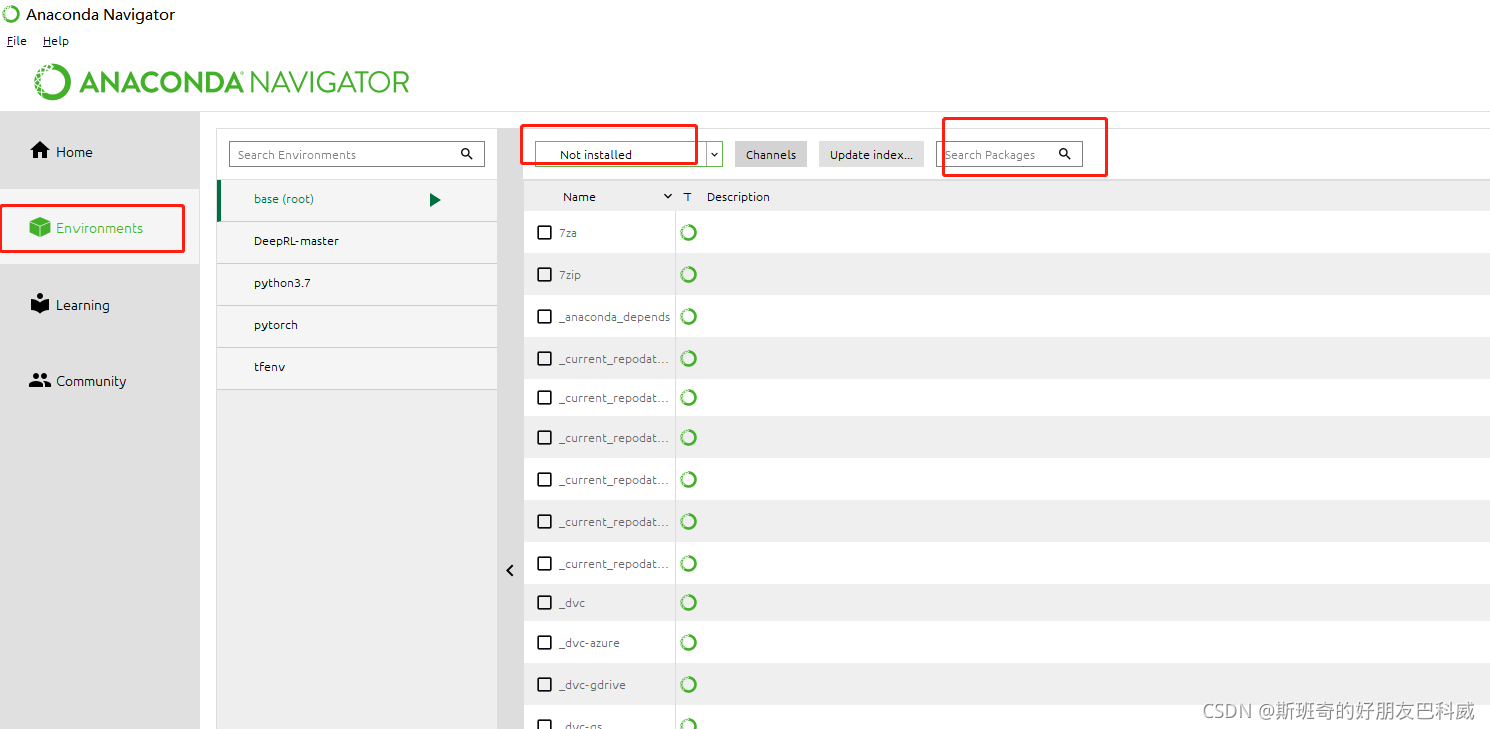Click the status circle icon for _dvc

(688, 603)
